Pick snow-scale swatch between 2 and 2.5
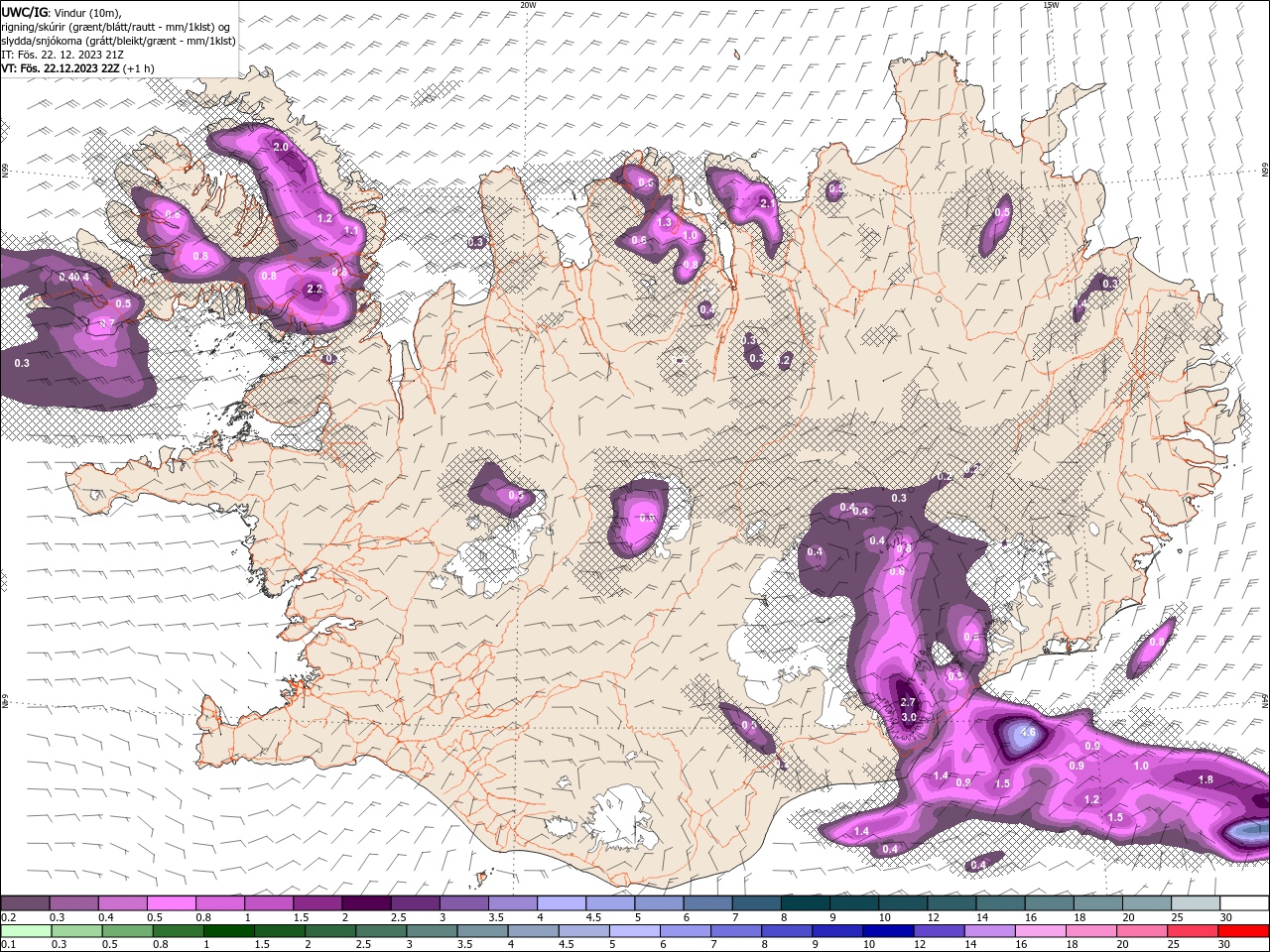 pyautogui.click(x=366, y=903)
